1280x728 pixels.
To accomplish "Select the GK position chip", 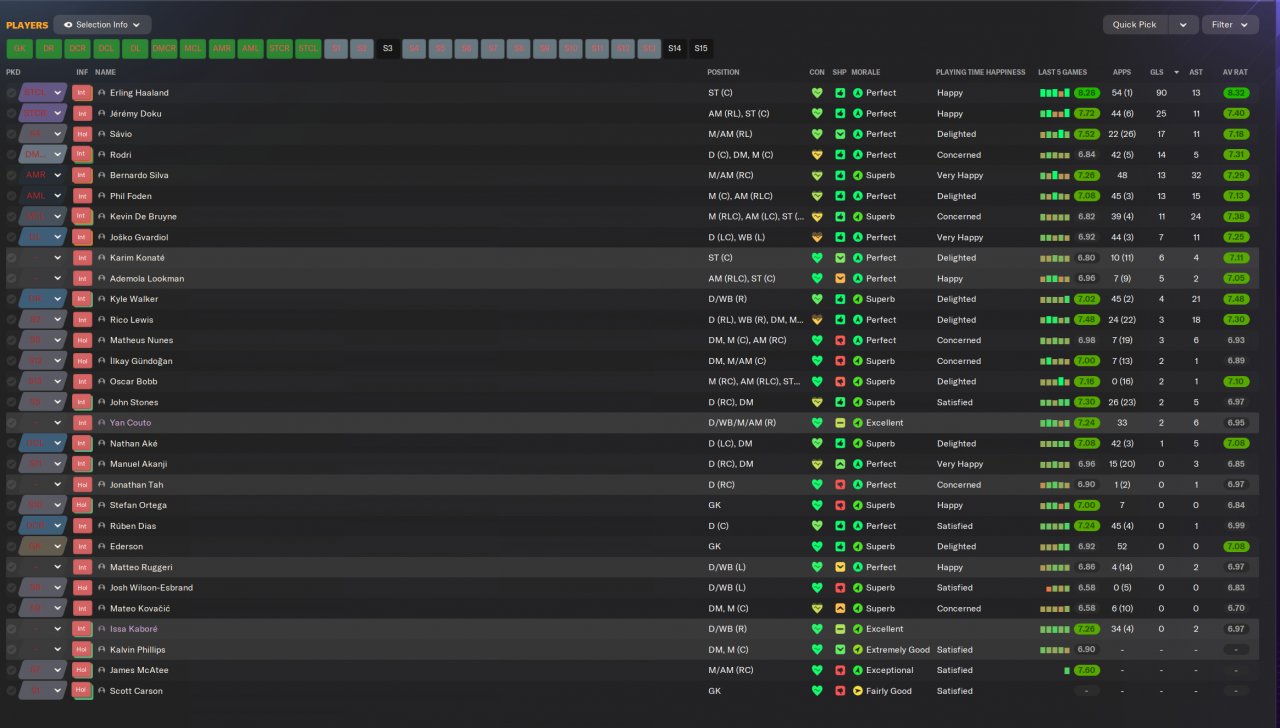I will [x=20, y=48].
